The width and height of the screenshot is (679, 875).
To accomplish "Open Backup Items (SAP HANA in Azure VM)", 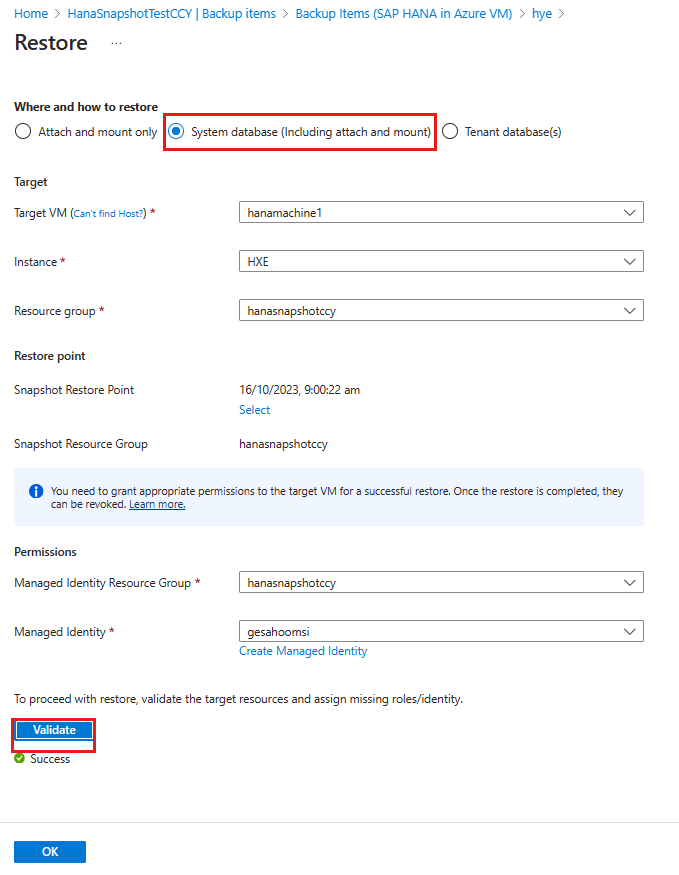I will click(x=403, y=14).
